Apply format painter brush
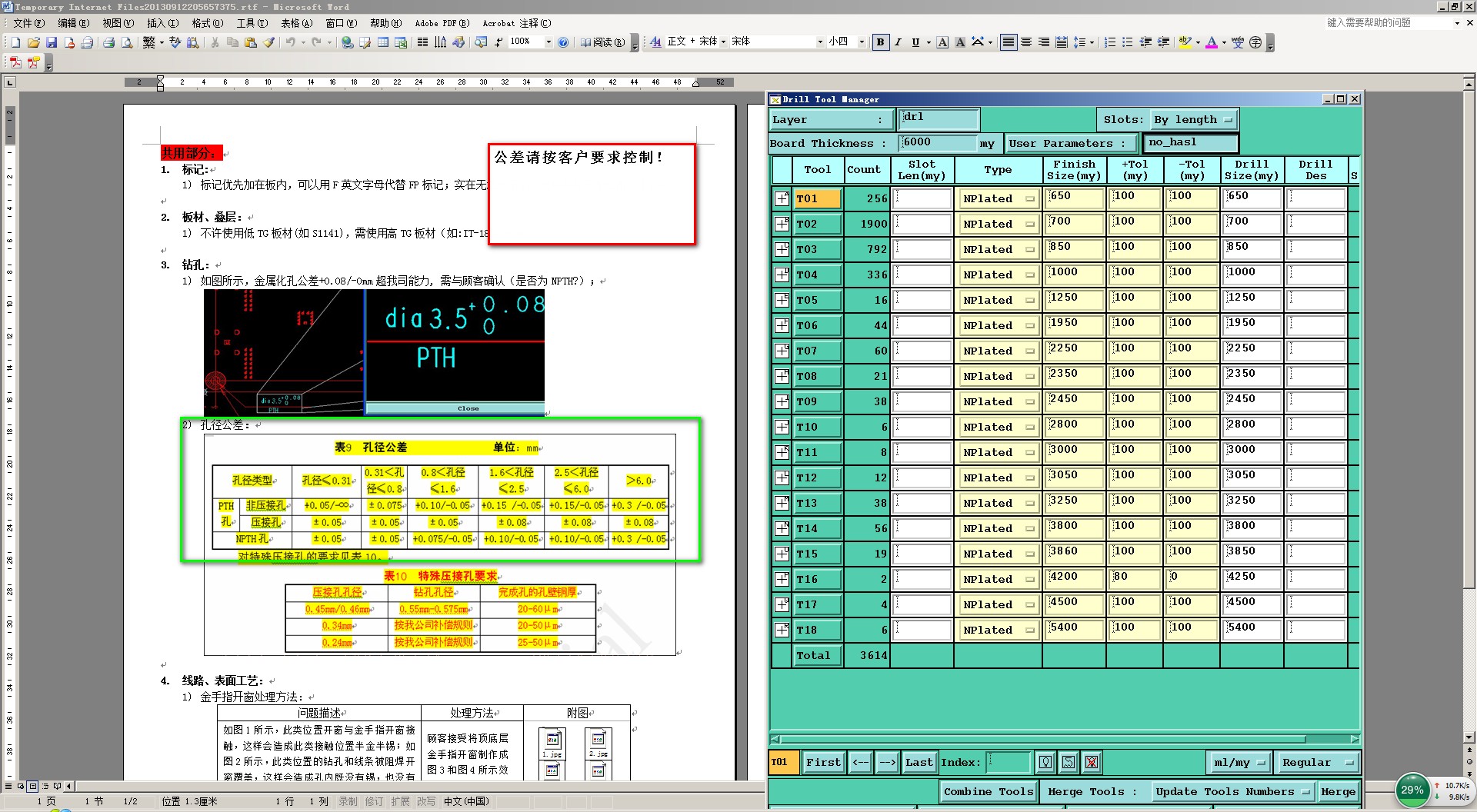 click(268, 42)
